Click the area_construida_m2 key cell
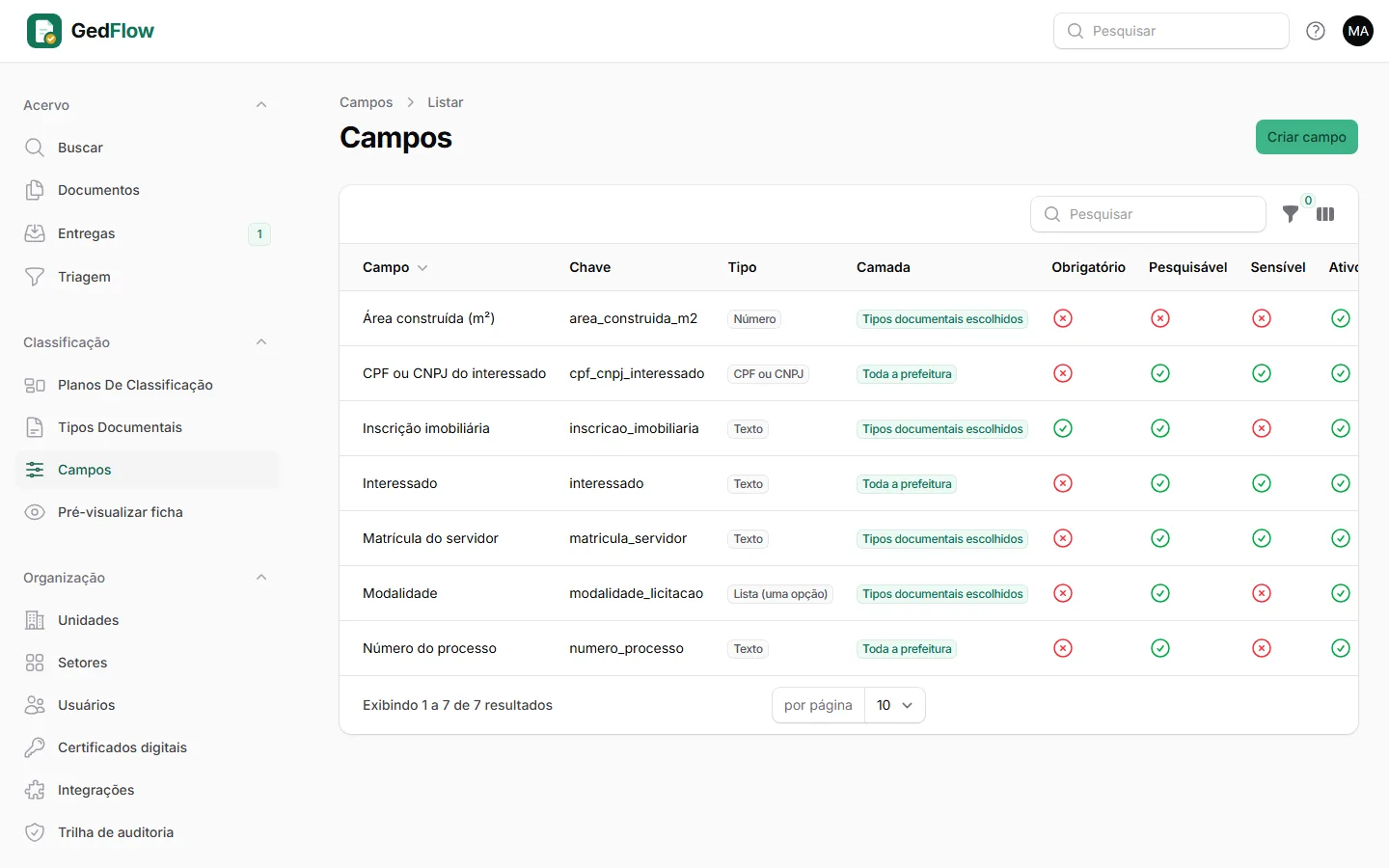Screen dimensions: 1389x868 click(634, 318)
